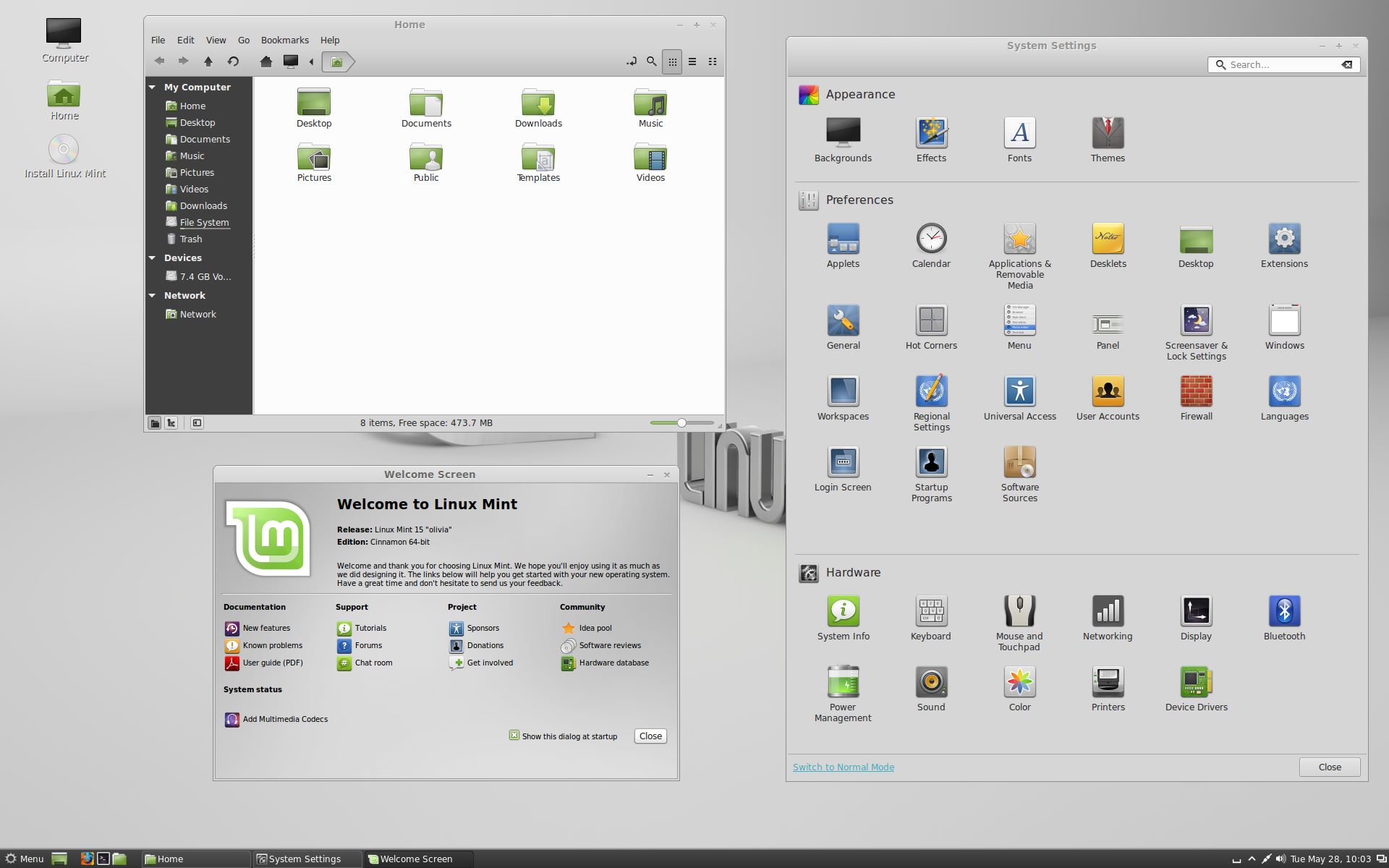Adjust the file manager zoom slider

(x=681, y=422)
